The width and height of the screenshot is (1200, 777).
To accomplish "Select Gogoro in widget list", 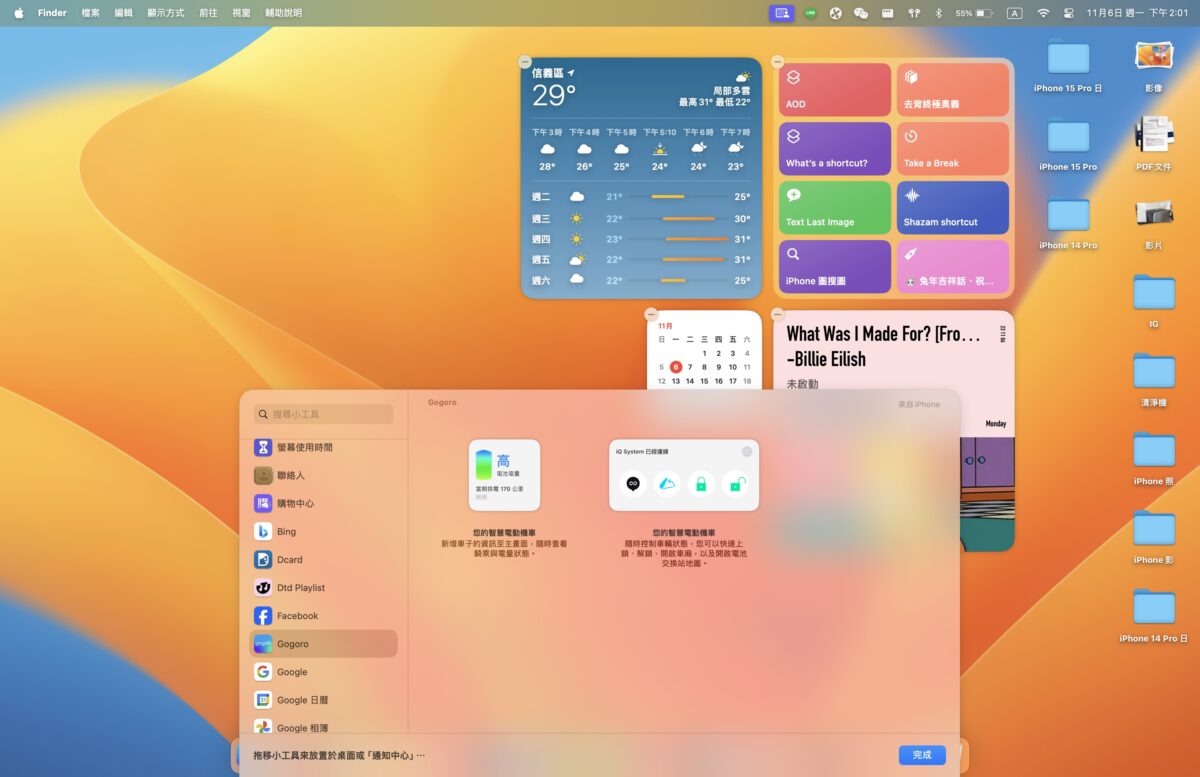I will (x=323, y=643).
